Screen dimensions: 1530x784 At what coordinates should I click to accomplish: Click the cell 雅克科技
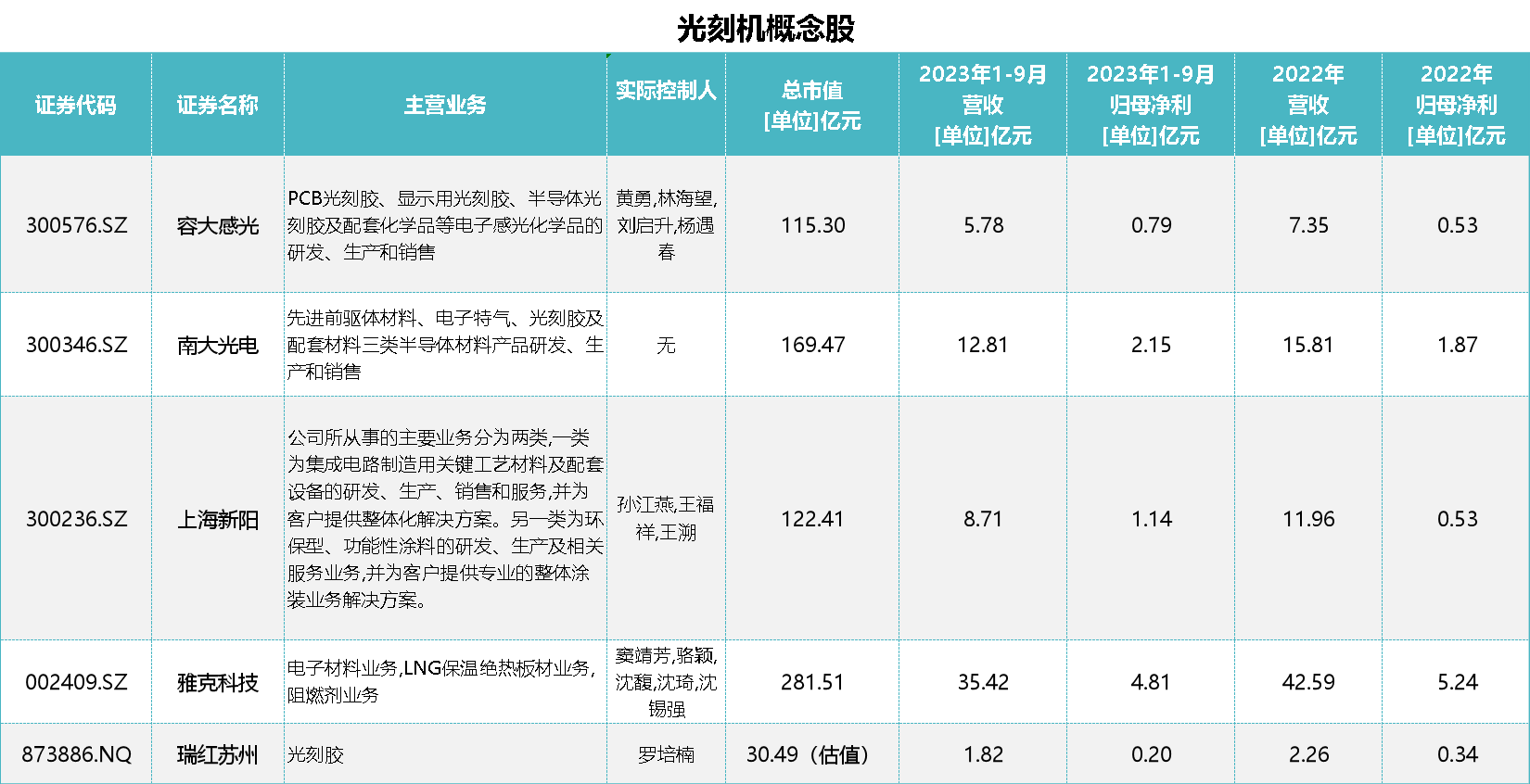tap(218, 682)
